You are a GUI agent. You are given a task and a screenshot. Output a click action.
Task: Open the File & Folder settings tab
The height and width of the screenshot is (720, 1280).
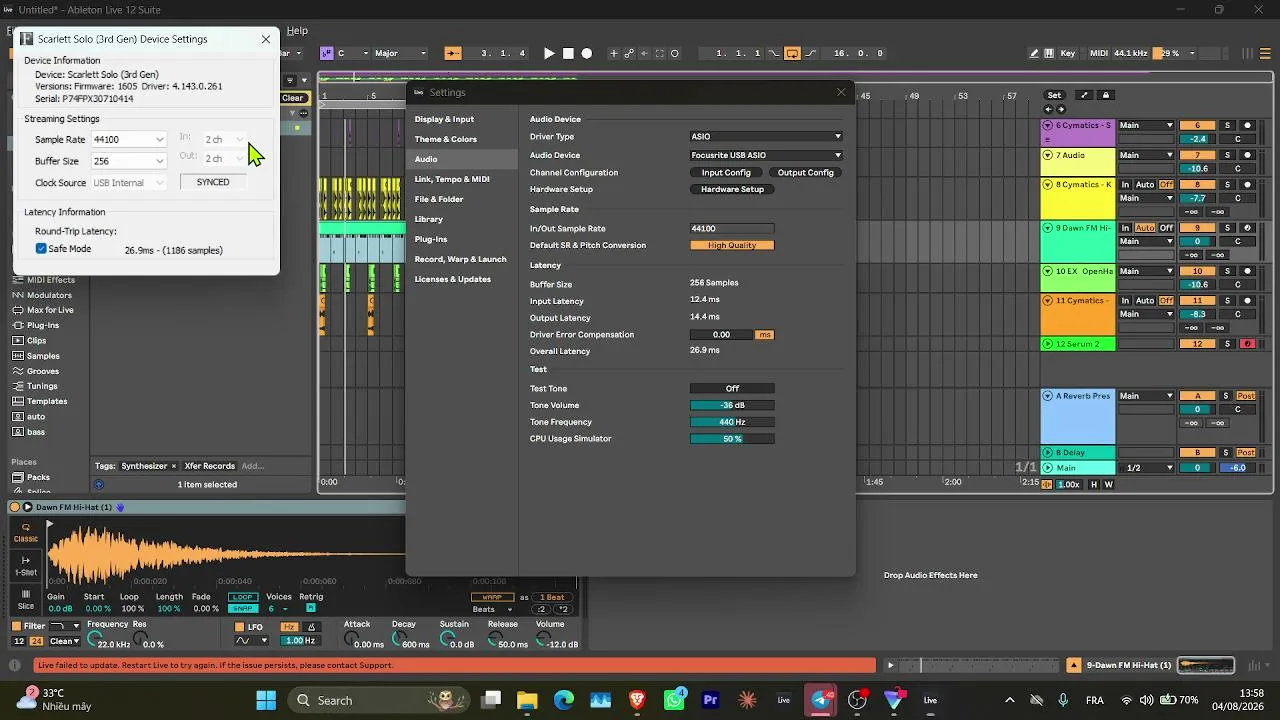click(x=439, y=199)
